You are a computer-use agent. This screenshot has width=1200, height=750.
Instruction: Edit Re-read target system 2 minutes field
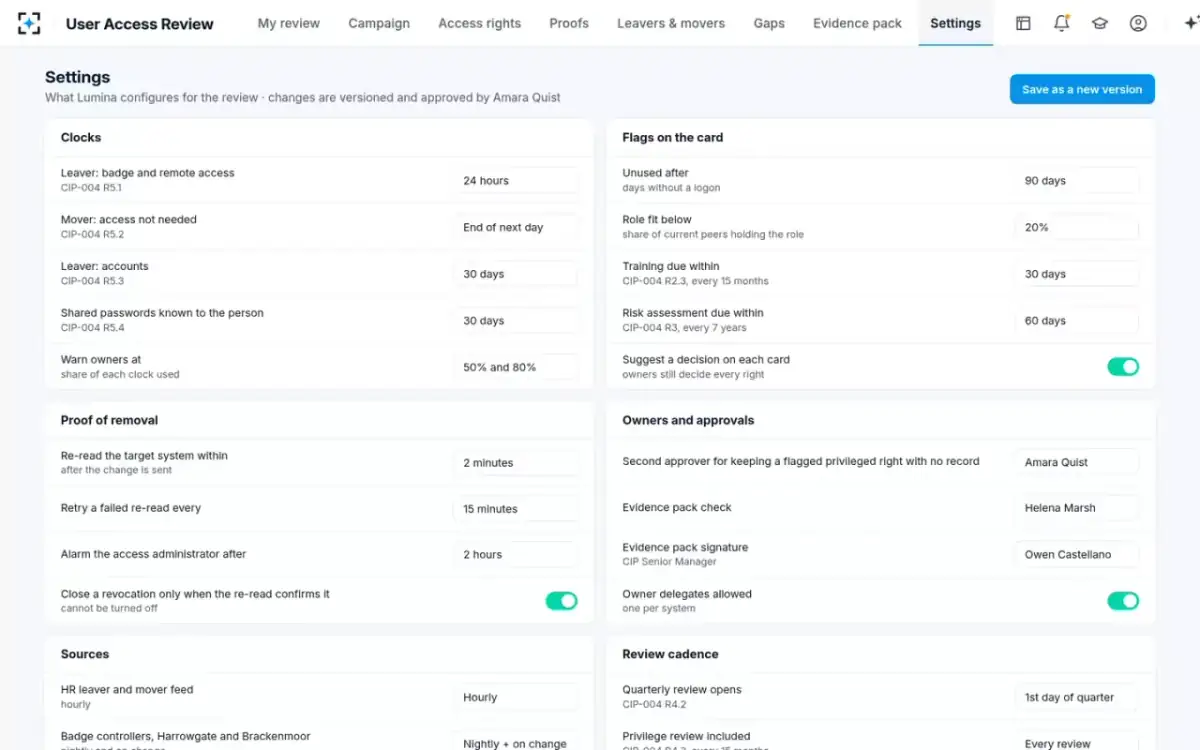[x=516, y=463]
